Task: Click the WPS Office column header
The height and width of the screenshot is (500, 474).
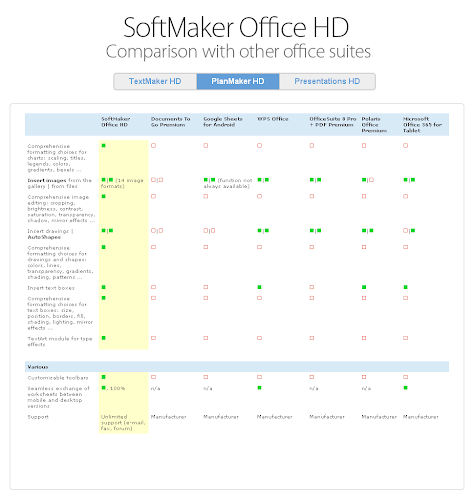Action: [x=272, y=119]
